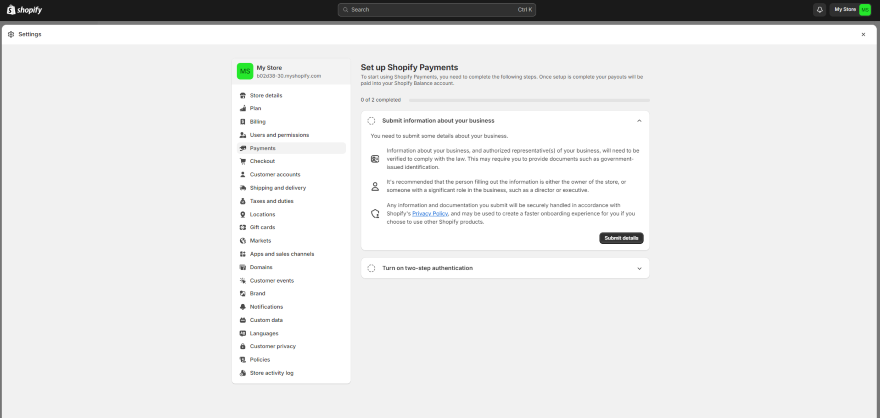Viewport: 880px width, 418px height.
Task: Click the "0 of 2 completed" text
Action: pyautogui.click(x=381, y=100)
